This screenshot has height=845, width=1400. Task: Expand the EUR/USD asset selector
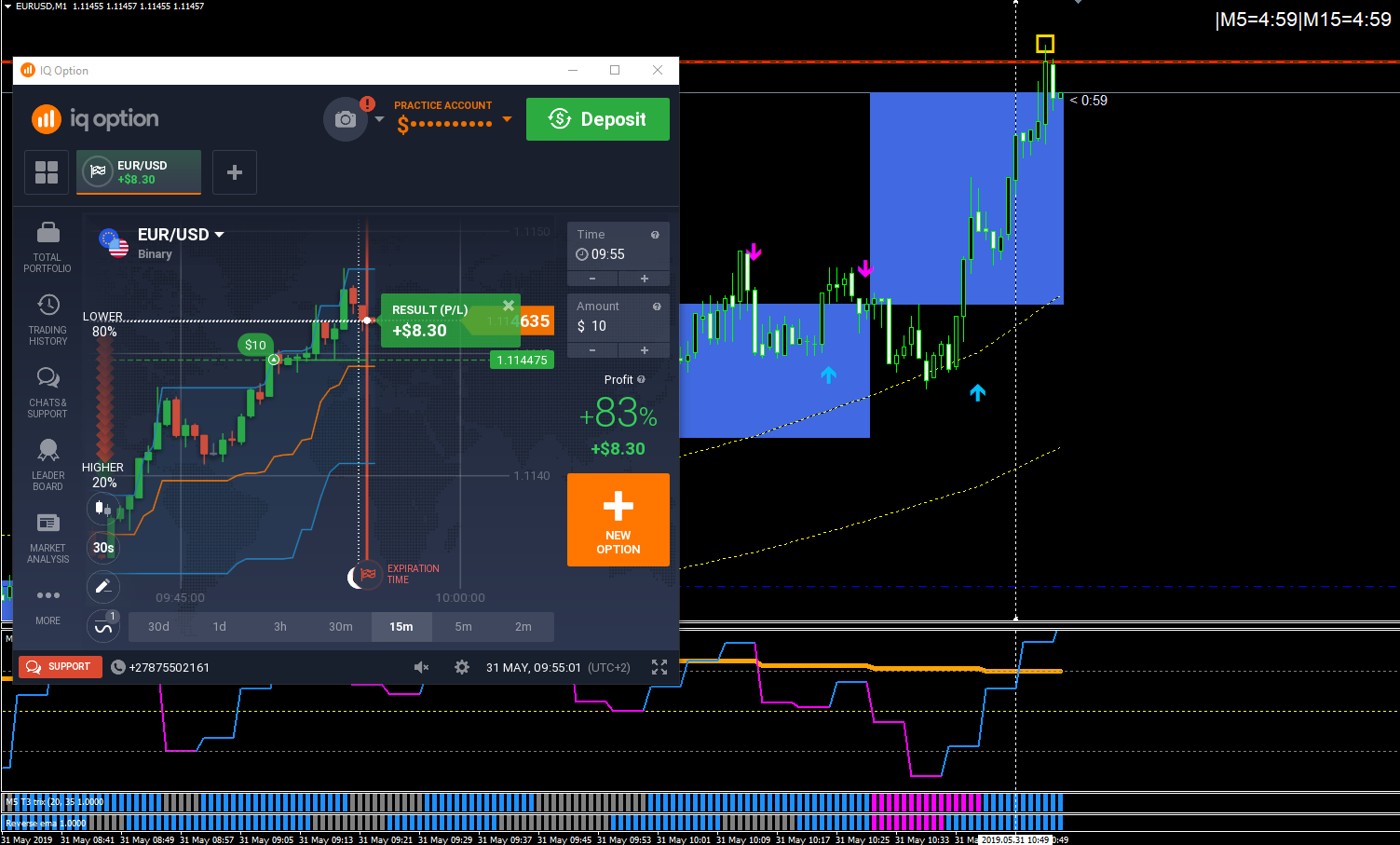(x=181, y=235)
